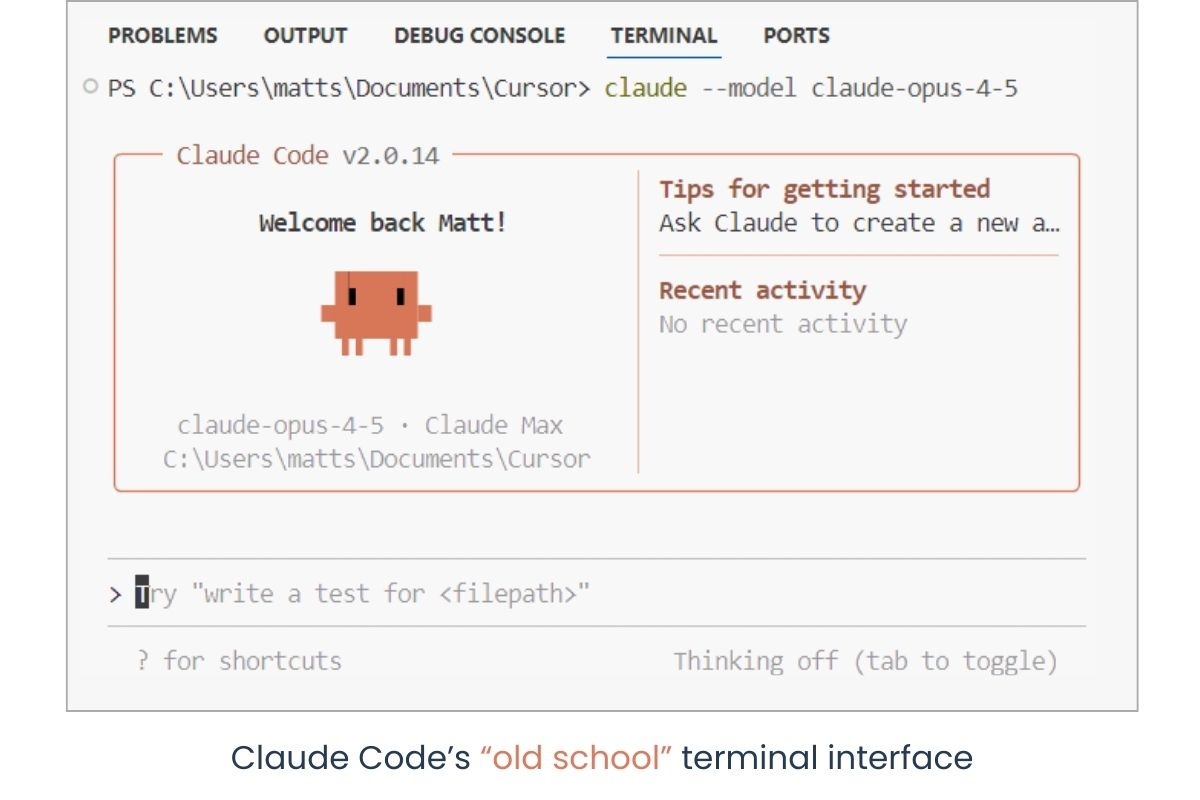
Task: Click the "claude" command word in the prompt line
Action: (x=646, y=88)
